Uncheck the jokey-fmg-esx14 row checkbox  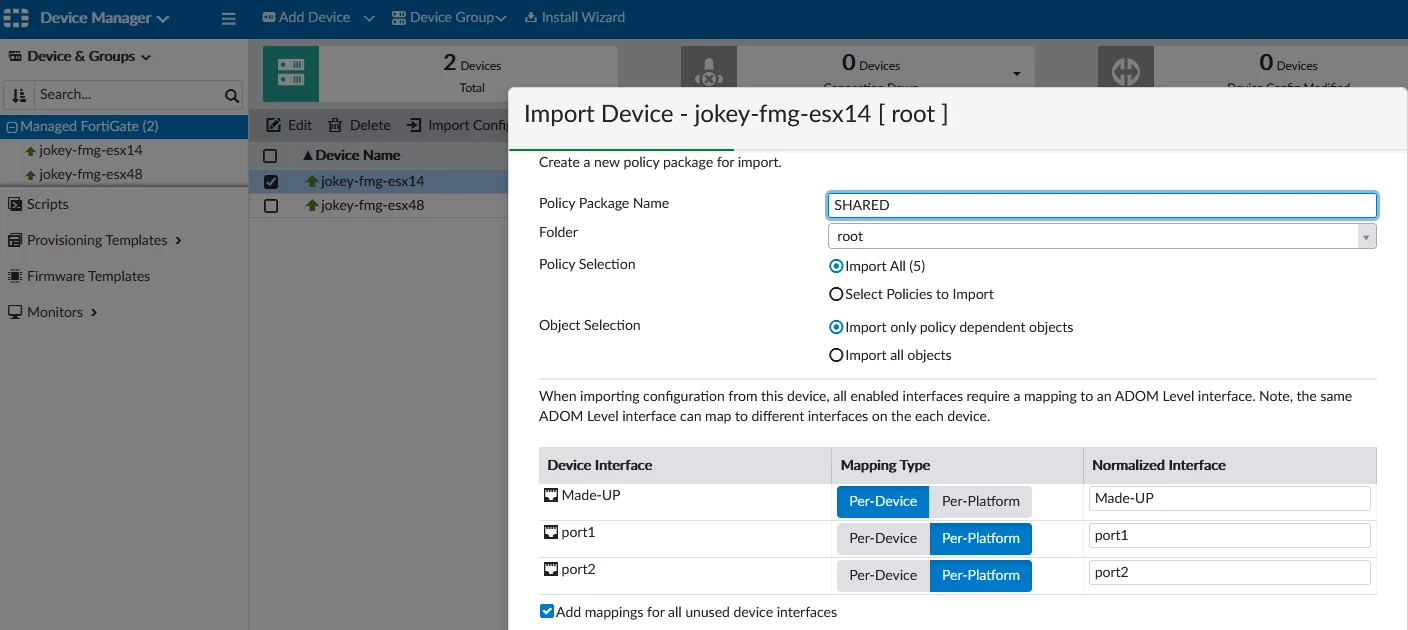270,182
